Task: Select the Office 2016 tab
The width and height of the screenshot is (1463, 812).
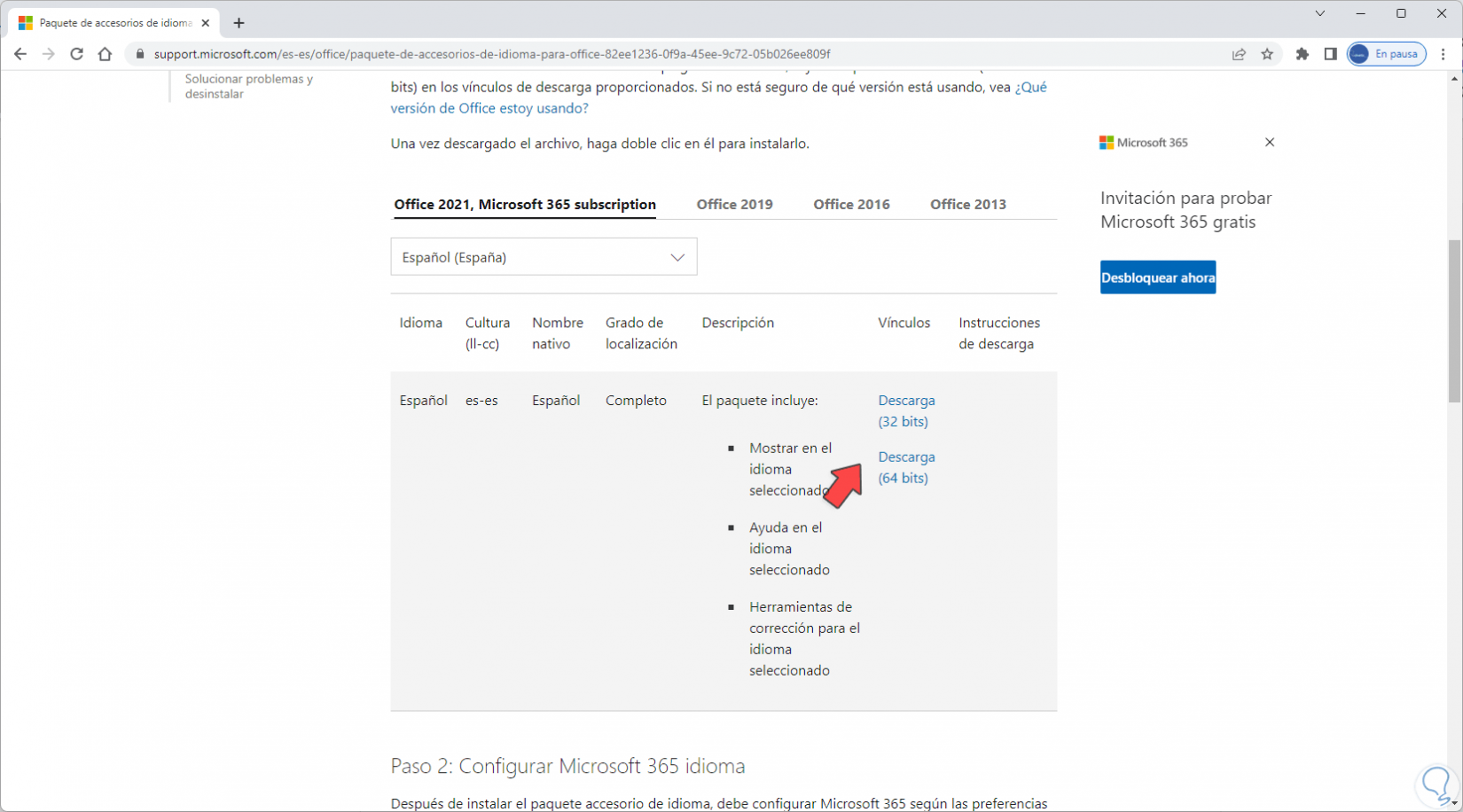Action: [x=851, y=204]
